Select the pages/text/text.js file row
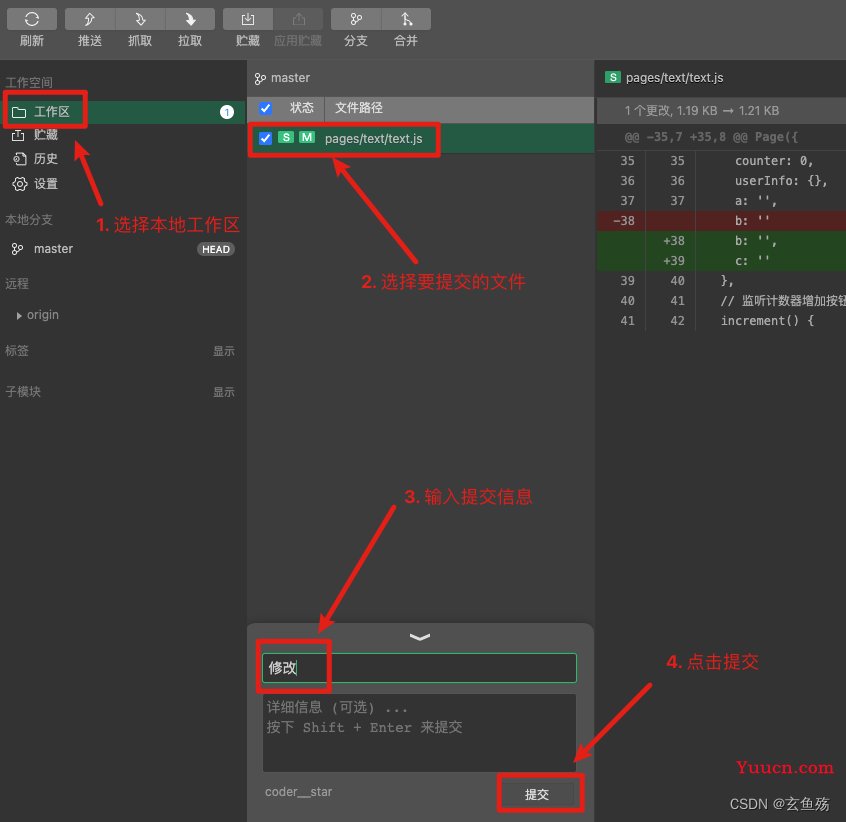This screenshot has height=822, width=846. coord(420,139)
